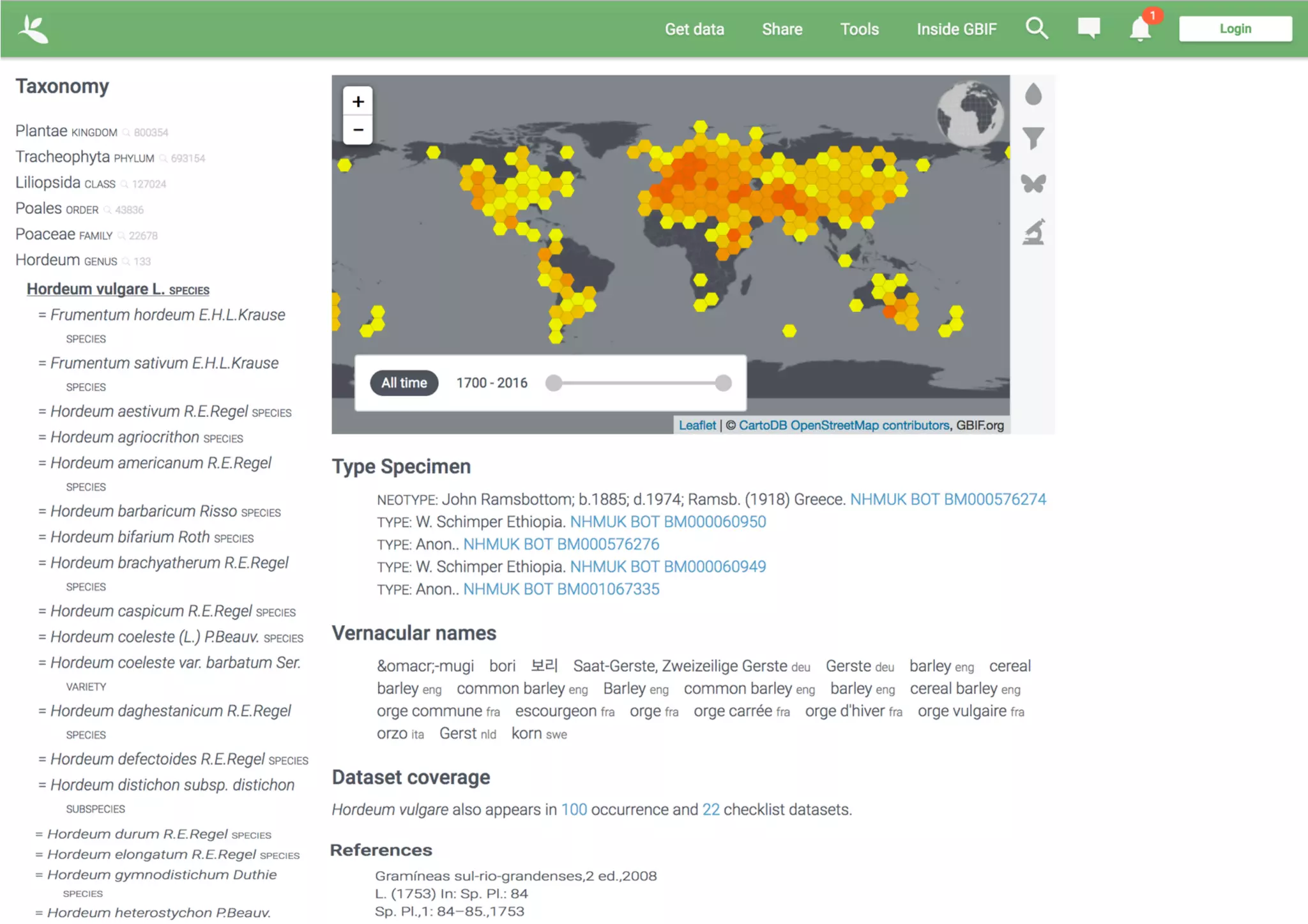Click the Login button
The height and width of the screenshot is (924, 1308).
pyautogui.click(x=1235, y=29)
